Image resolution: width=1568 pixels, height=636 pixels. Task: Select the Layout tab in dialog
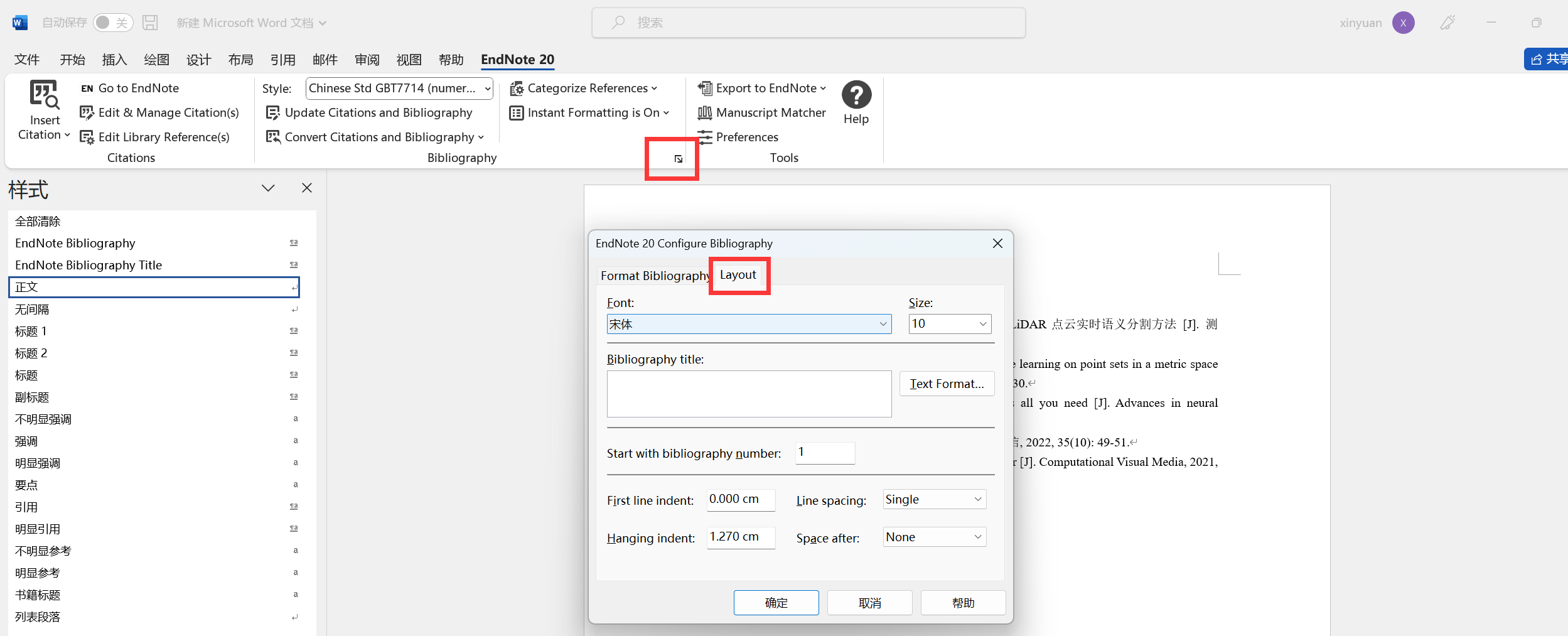[x=738, y=275]
